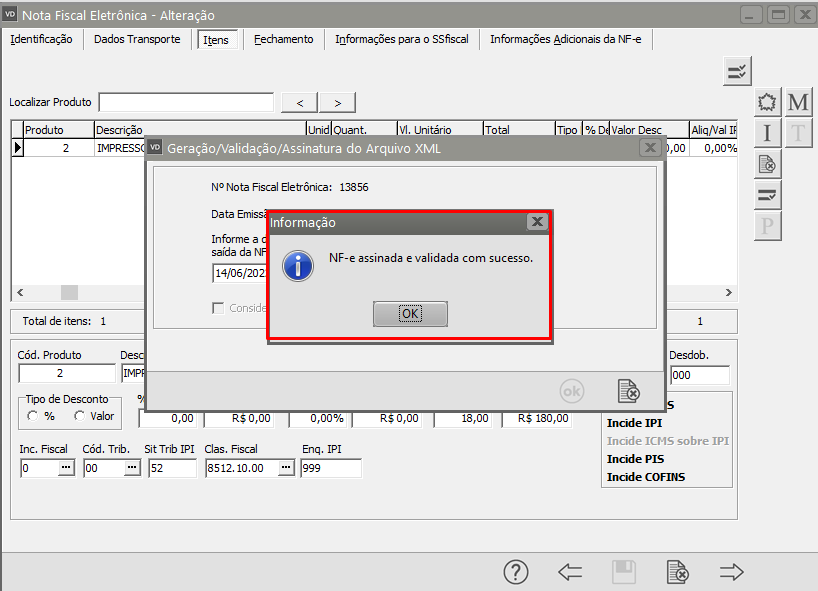Screen dimensions: 818x591
Task: Click the Clas. Fiscal field 8512.10.00
Action: tap(241, 468)
